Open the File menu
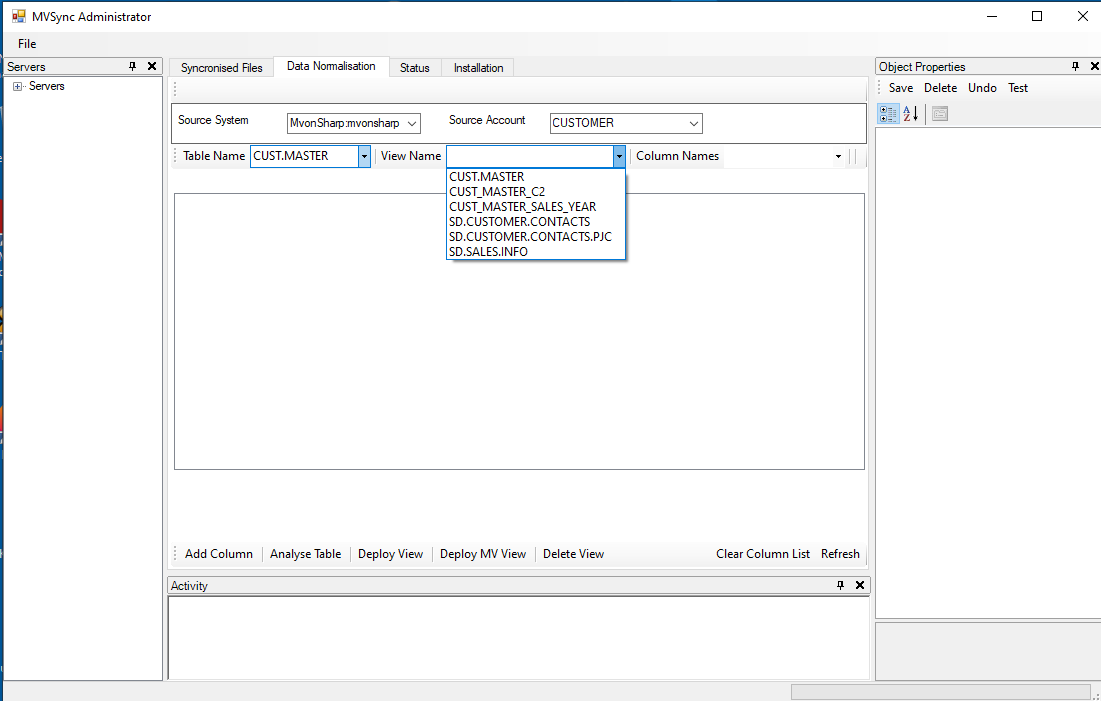The image size is (1101, 701). (27, 44)
